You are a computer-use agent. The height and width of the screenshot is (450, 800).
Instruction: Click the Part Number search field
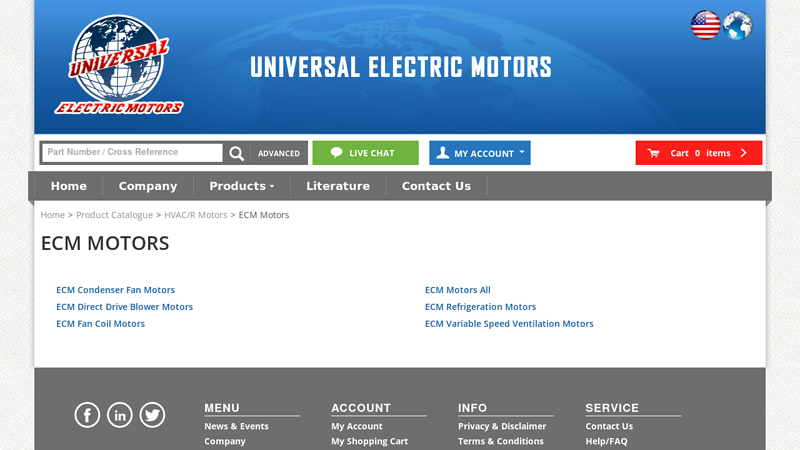[x=132, y=153]
